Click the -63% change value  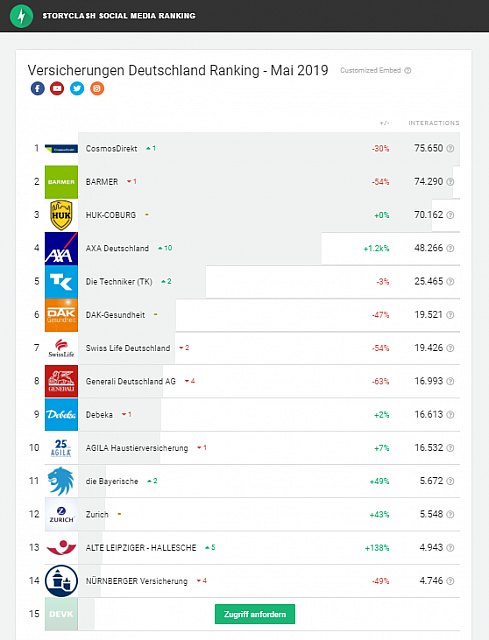(x=380, y=381)
